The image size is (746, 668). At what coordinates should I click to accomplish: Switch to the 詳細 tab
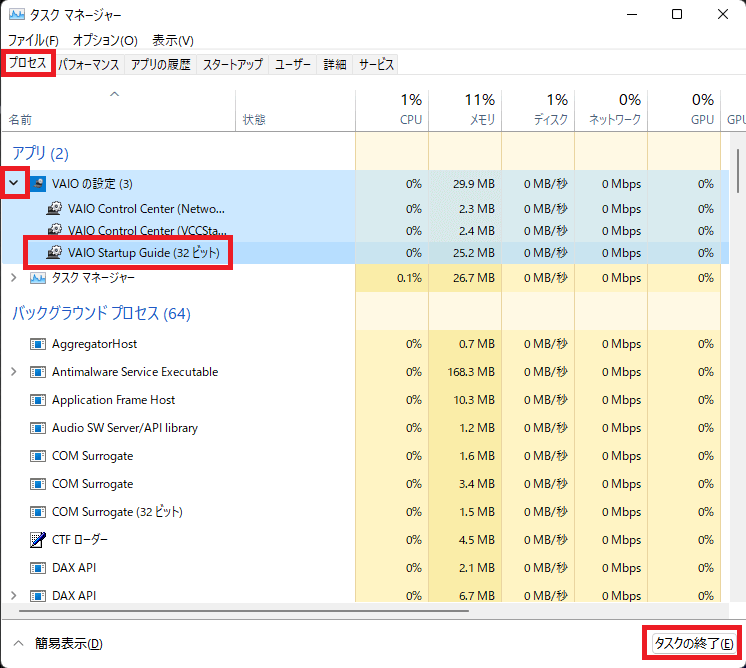(x=335, y=64)
